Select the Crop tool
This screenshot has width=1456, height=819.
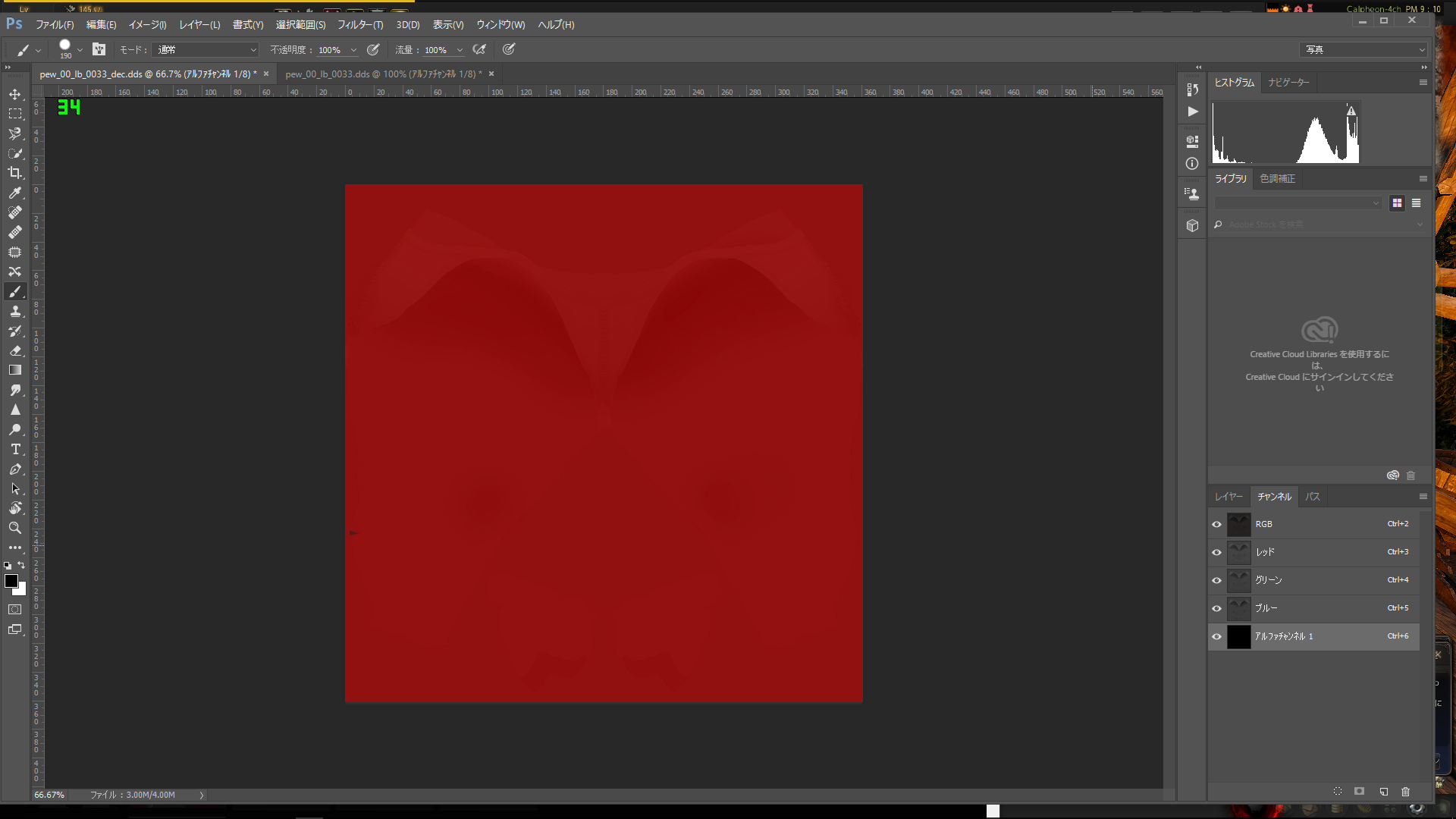pos(15,173)
